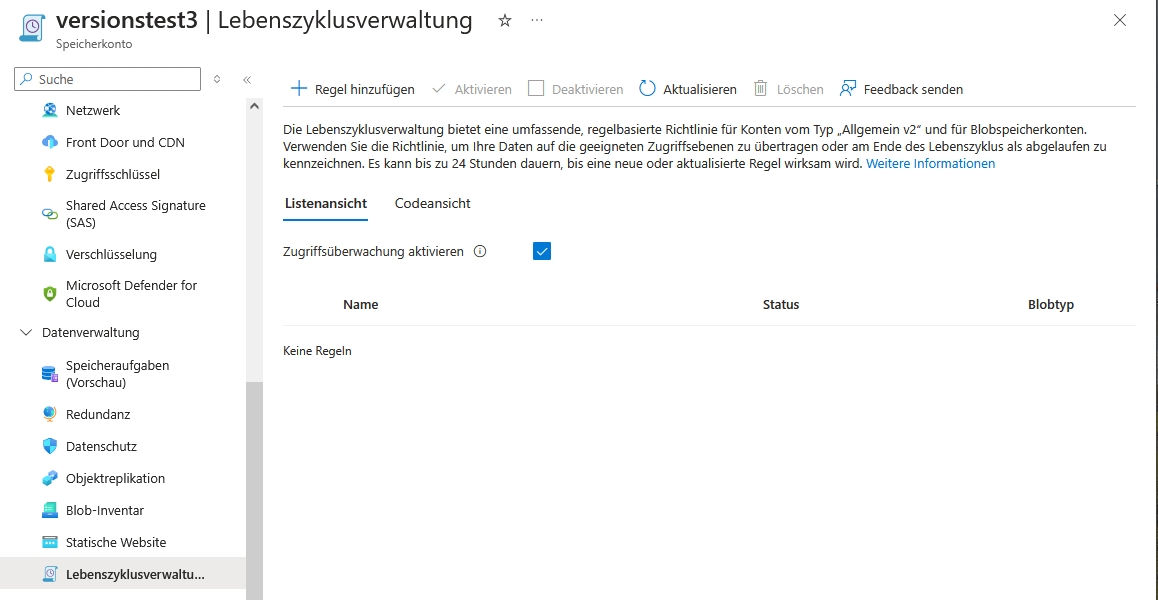Switch to the Codeansicht tab
The image size is (1158, 600).
[x=432, y=203]
